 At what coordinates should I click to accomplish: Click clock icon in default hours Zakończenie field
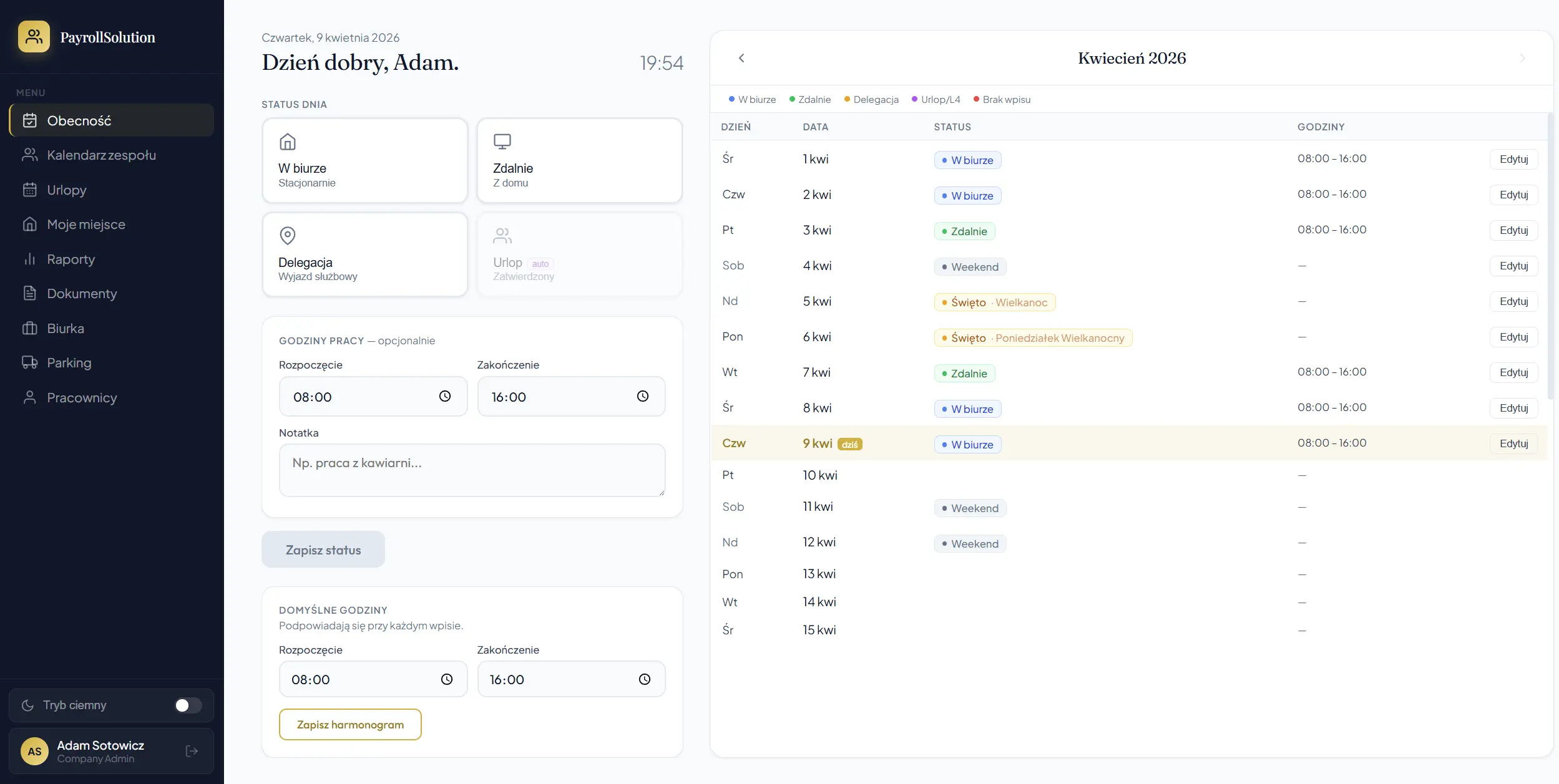[644, 679]
